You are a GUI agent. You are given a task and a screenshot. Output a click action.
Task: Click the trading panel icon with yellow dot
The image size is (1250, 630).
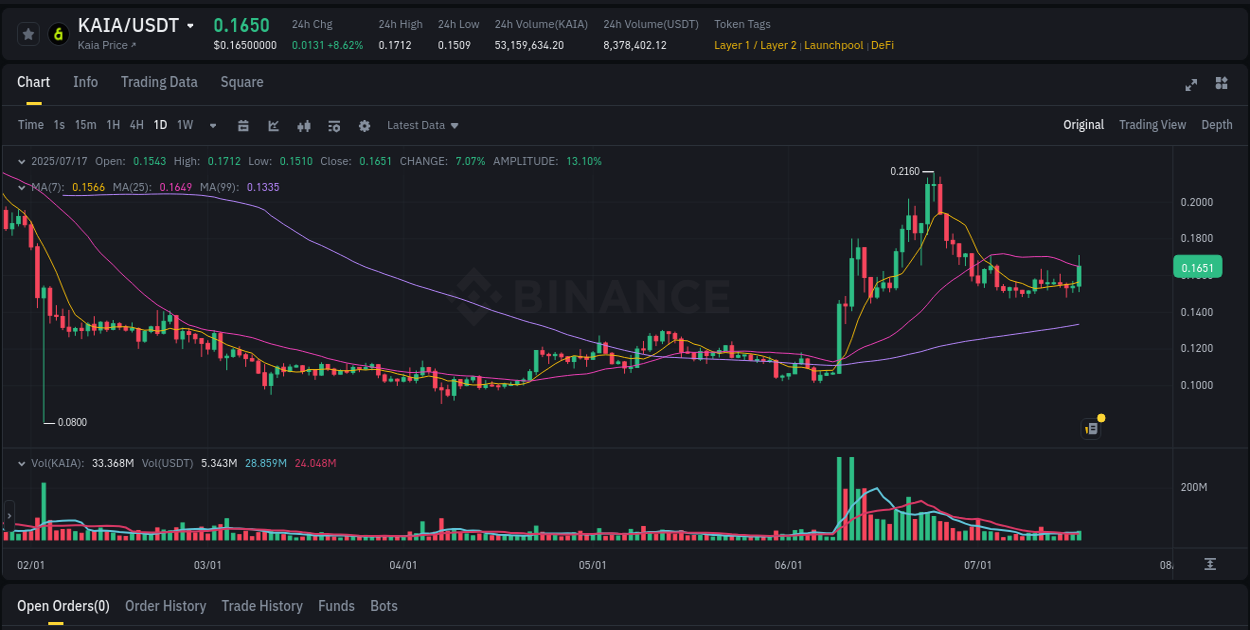(x=1091, y=427)
